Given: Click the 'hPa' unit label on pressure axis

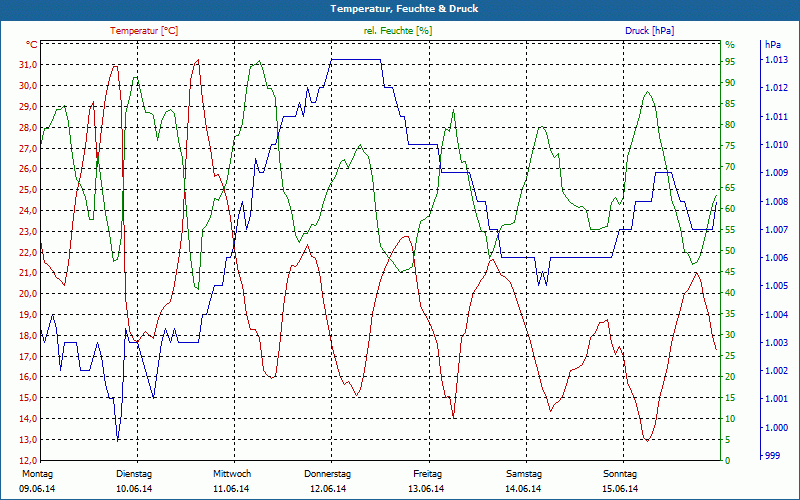Looking at the screenshot, I should pyautogui.click(x=773, y=44).
